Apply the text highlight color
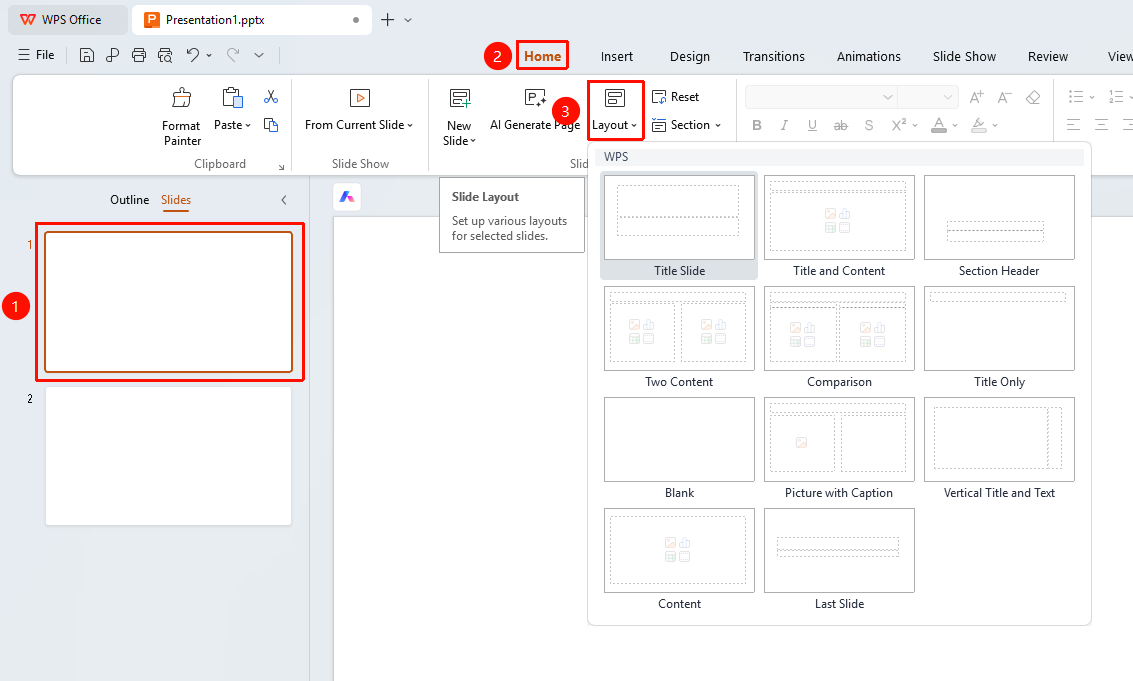Image resolution: width=1133 pixels, height=681 pixels. (x=978, y=125)
